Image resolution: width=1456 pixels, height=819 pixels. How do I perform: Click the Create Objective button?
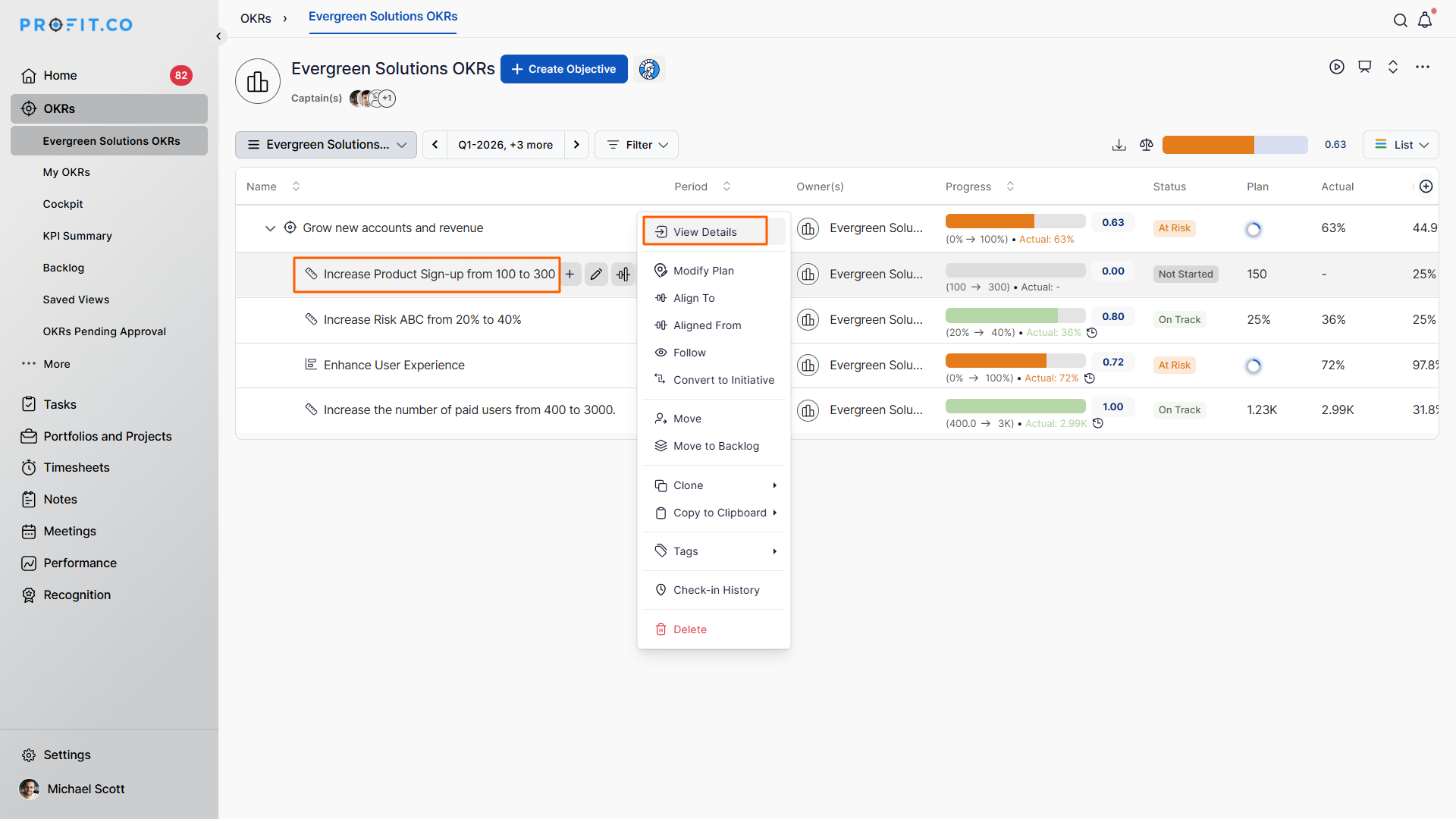(x=563, y=69)
